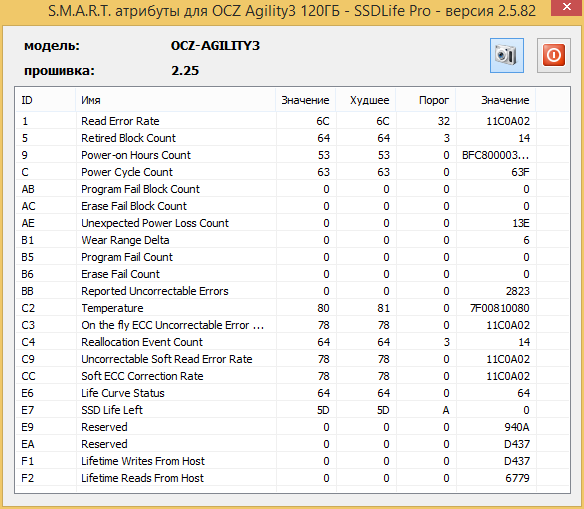Click the Имя column header
This screenshot has height=509, width=584.
(176, 100)
